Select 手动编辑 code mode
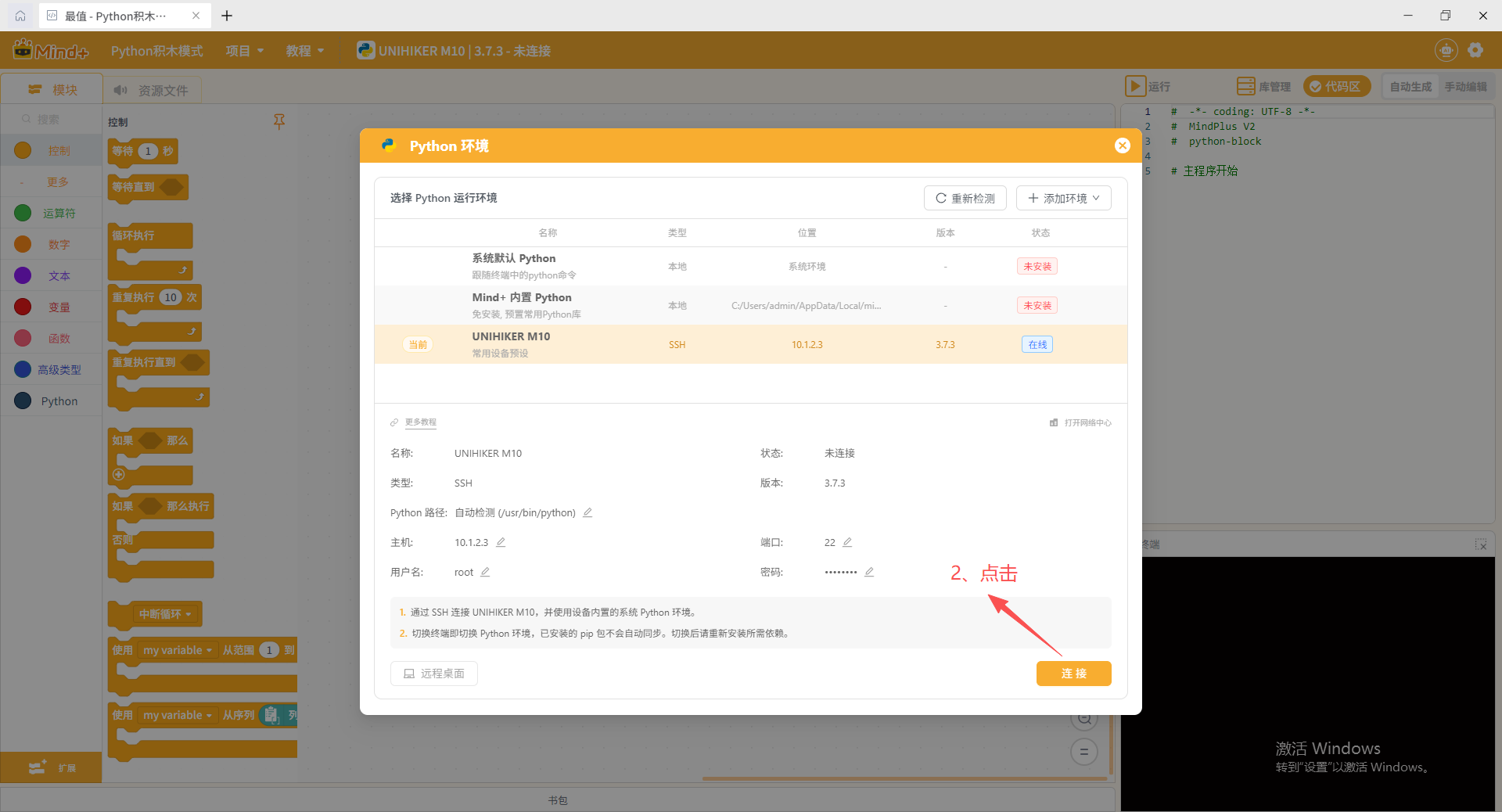 [1465, 86]
